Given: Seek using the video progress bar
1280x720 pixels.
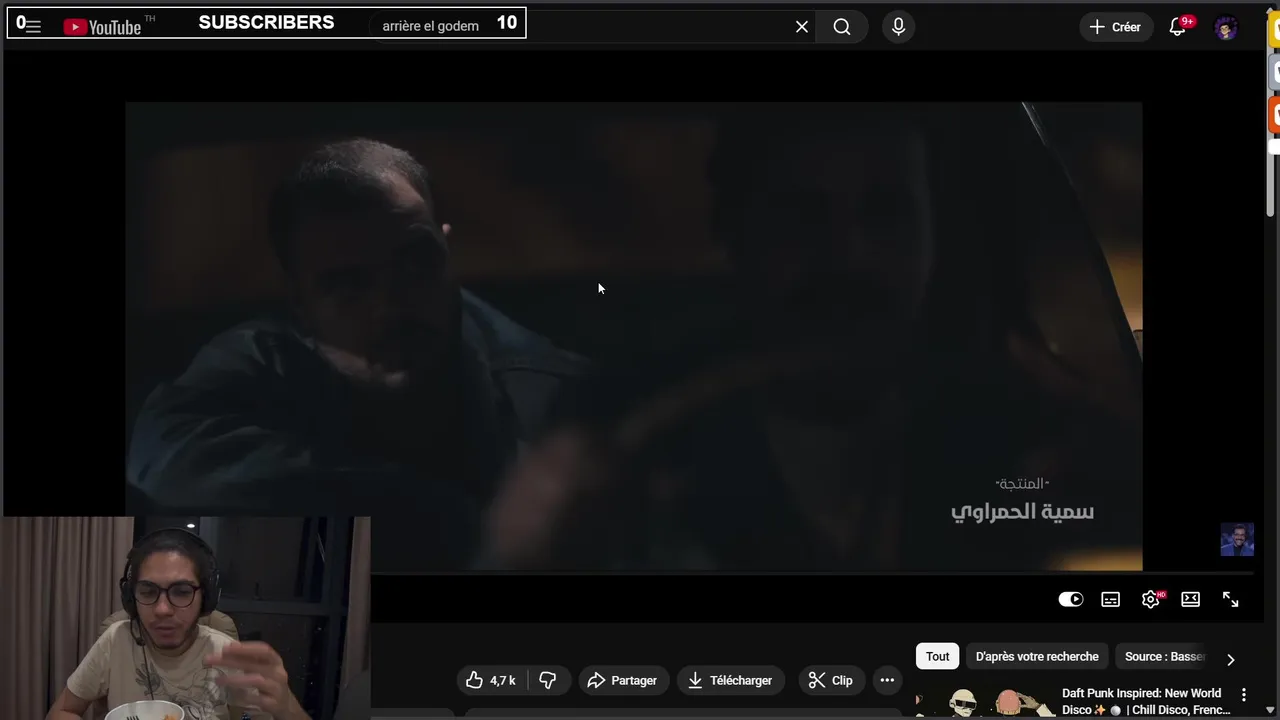Looking at the screenshot, I should tap(812, 574).
